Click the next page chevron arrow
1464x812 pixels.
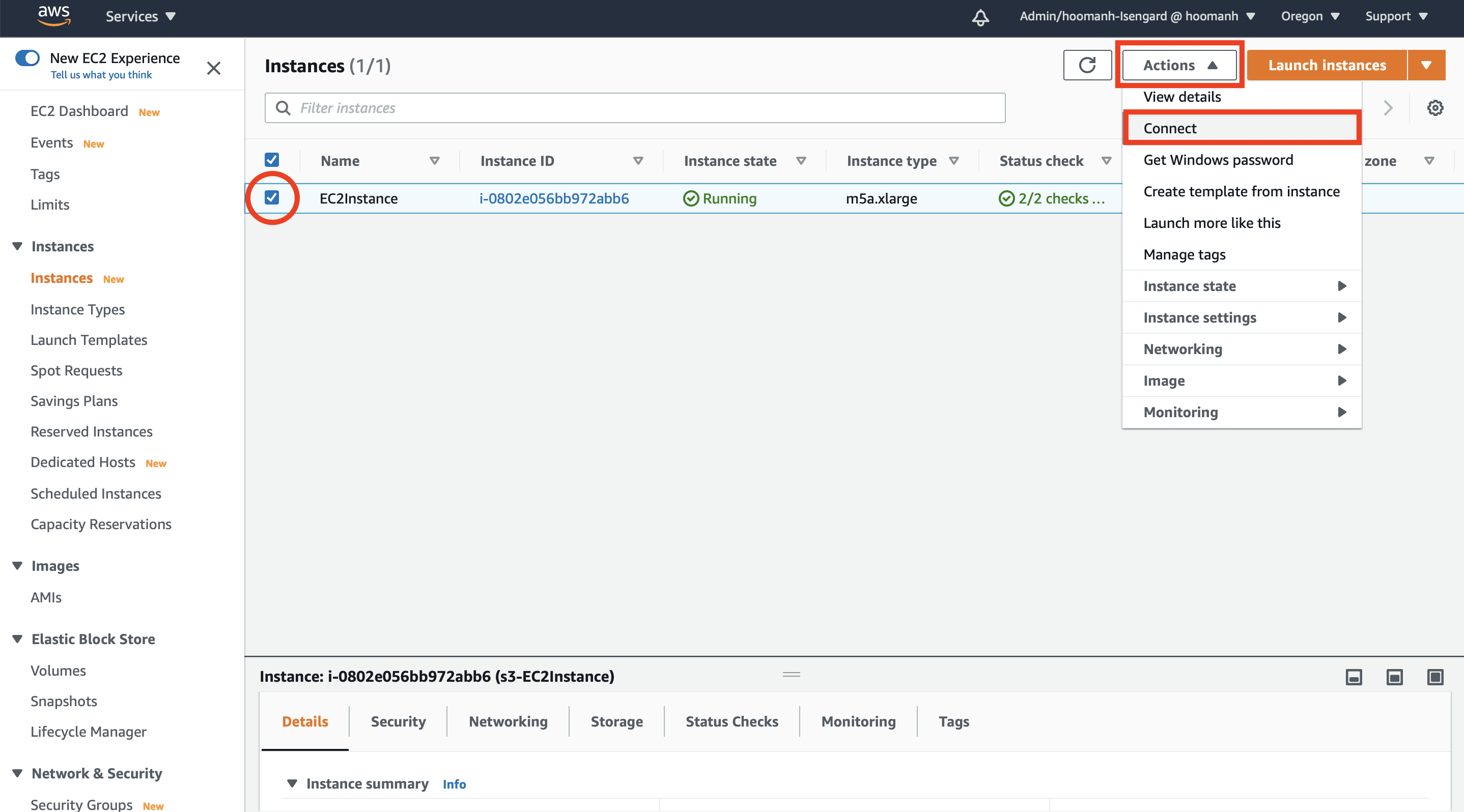1388,108
